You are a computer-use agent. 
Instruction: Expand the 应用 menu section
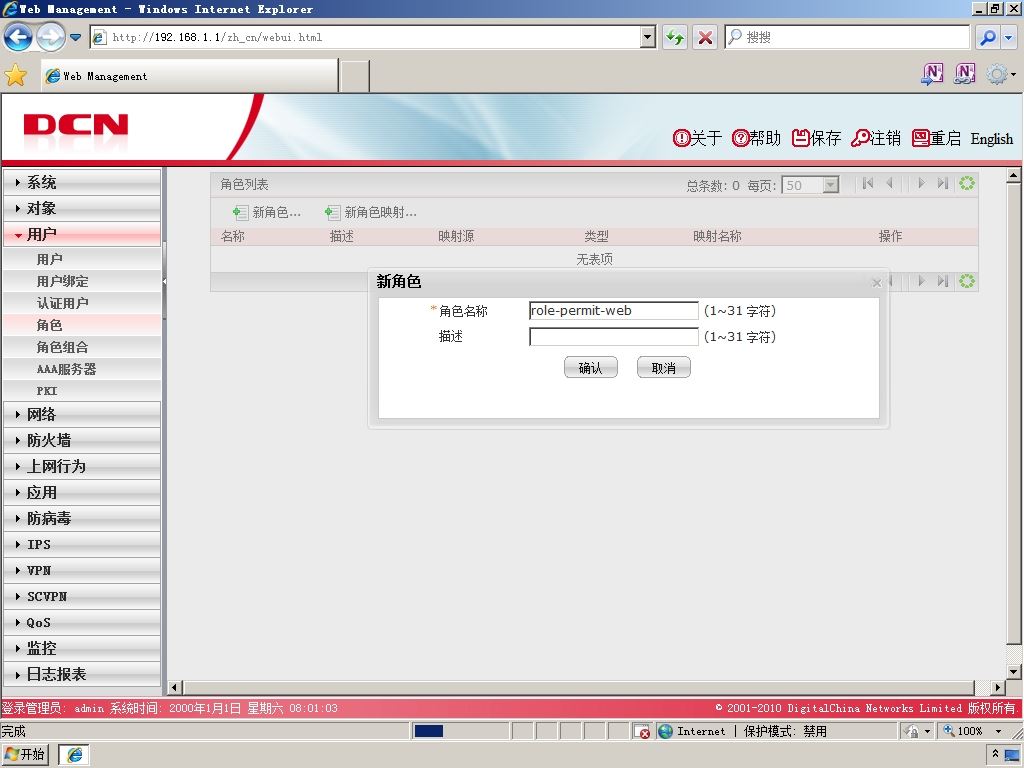[x=82, y=492]
